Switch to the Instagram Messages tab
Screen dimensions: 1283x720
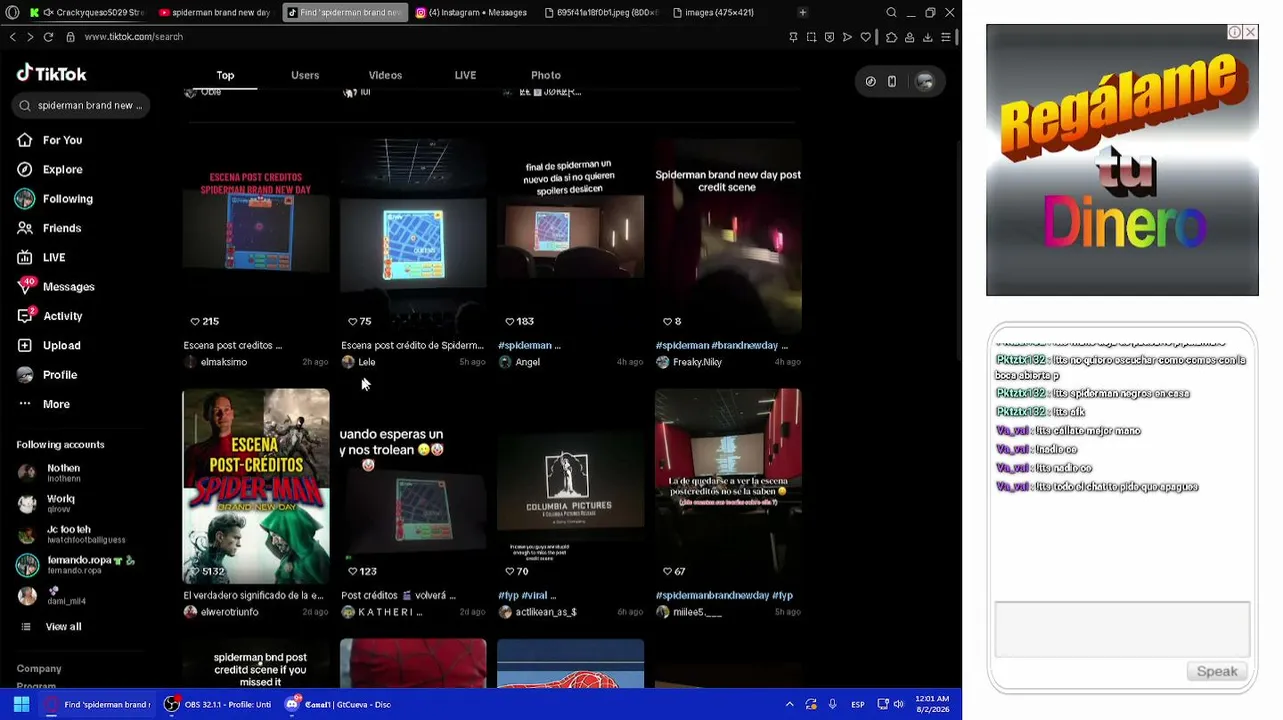(470, 12)
